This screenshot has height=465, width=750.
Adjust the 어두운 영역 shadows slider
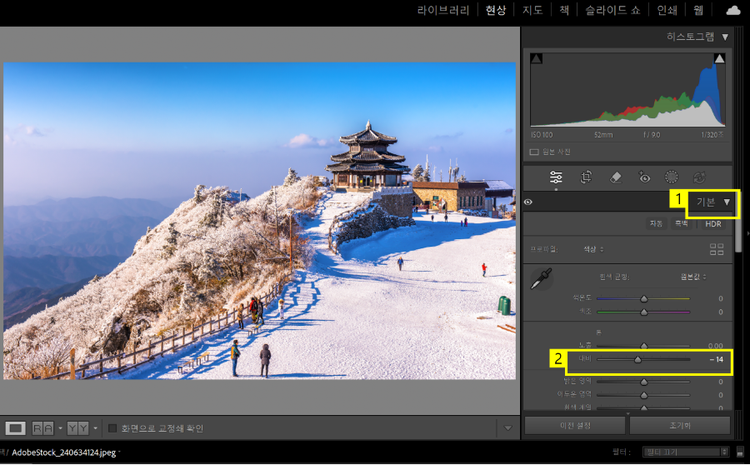pos(643,395)
